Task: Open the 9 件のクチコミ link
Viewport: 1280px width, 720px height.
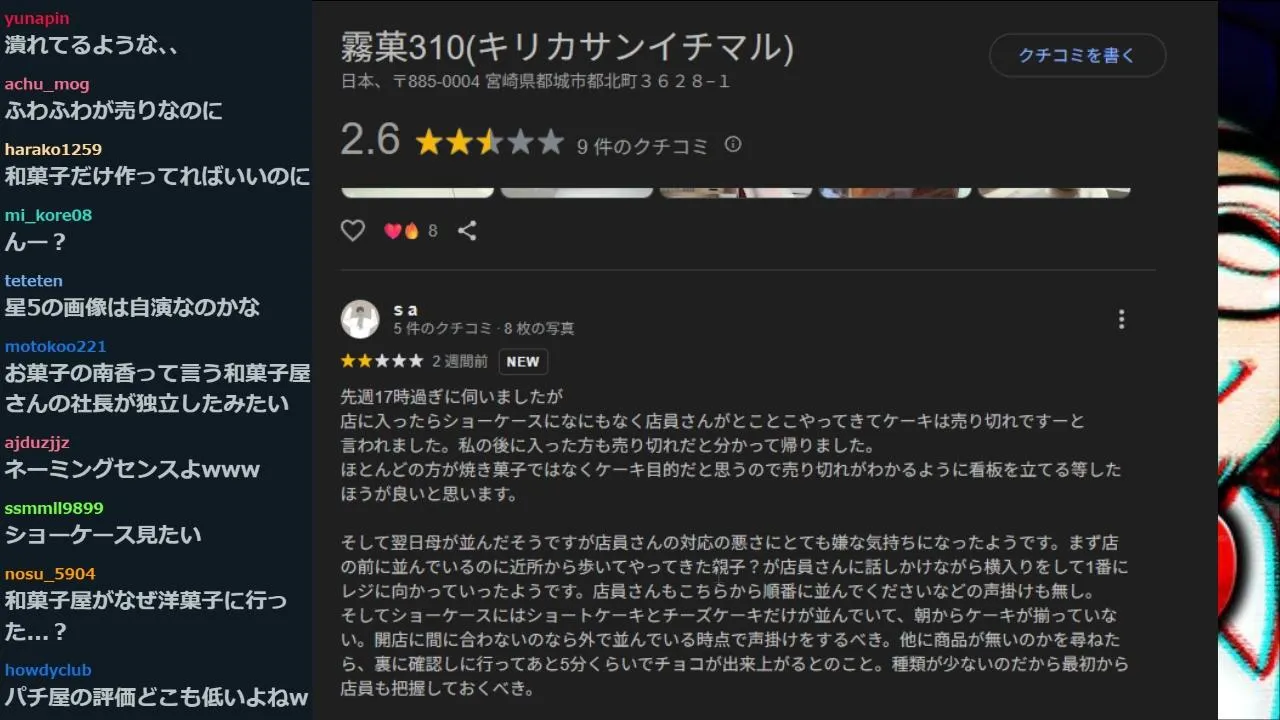Action: 642,146
